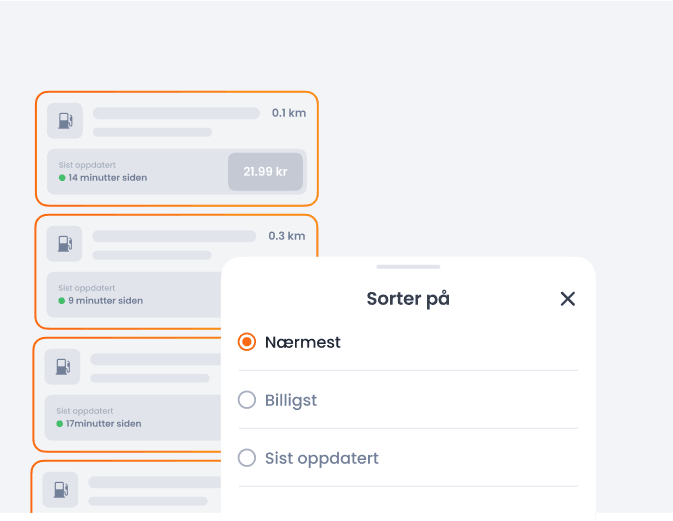The width and height of the screenshot is (673, 521).
Task: Click the sheet's drag handle bar
Action: pos(408,267)
